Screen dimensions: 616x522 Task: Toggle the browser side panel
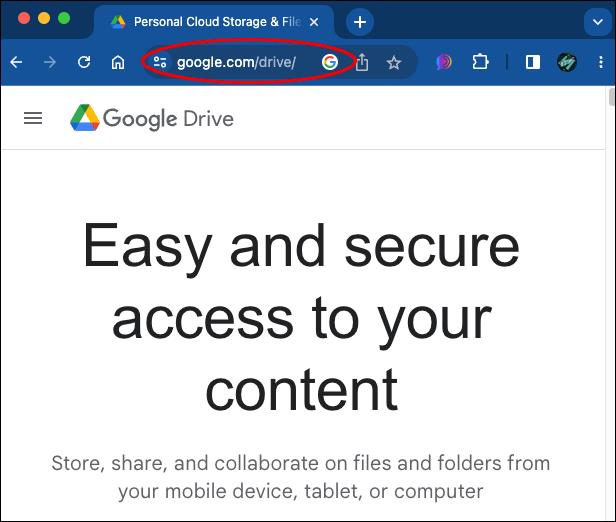533,62
